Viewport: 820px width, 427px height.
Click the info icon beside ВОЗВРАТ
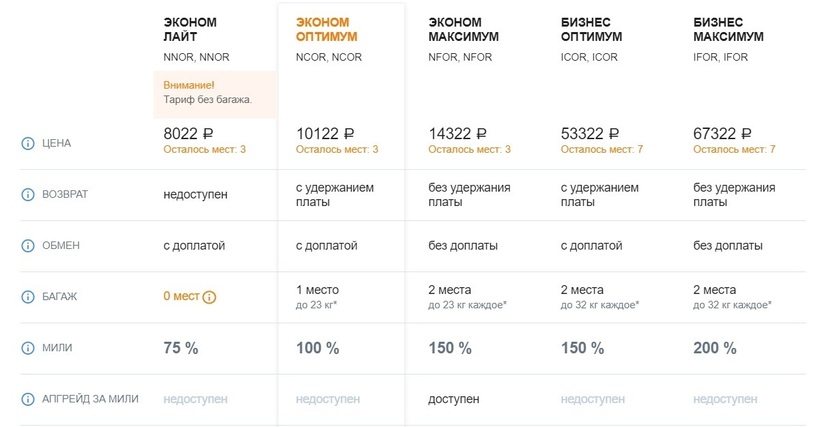pos(27,194)
